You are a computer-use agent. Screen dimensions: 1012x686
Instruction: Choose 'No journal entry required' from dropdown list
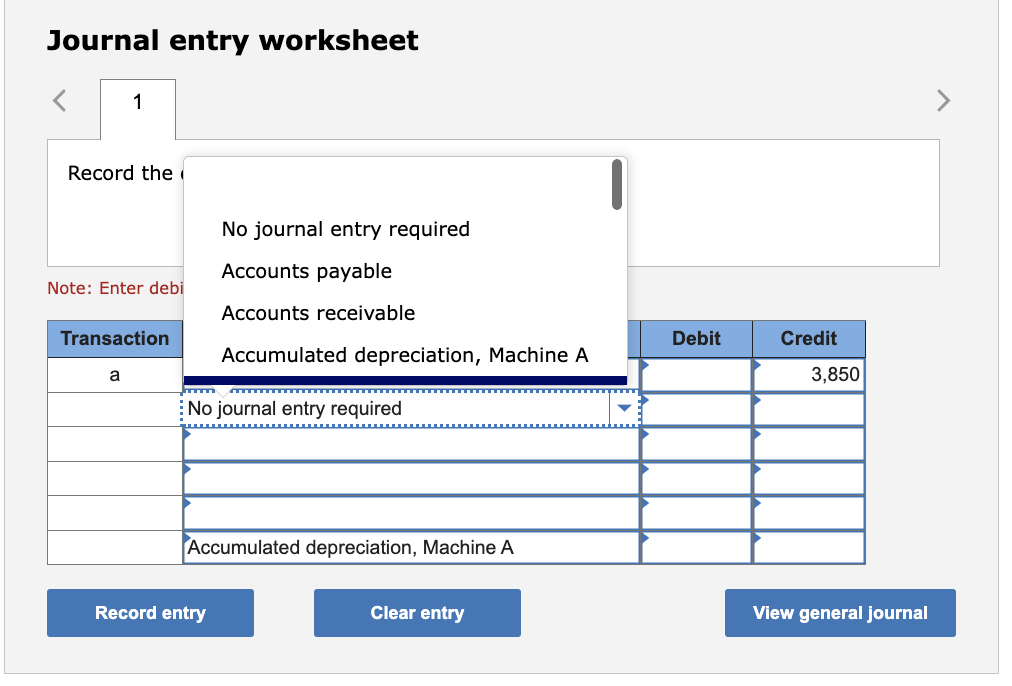[x=345, y=229]
